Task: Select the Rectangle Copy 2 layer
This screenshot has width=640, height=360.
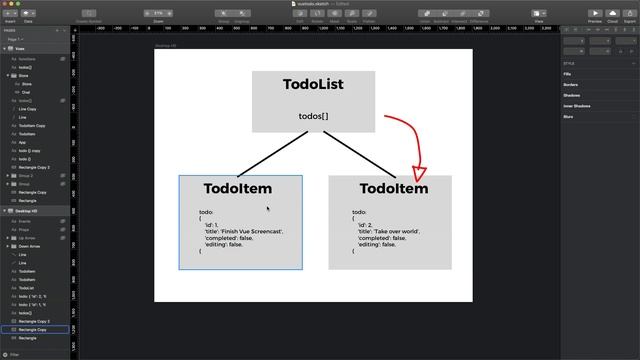Action: point(34,167)
